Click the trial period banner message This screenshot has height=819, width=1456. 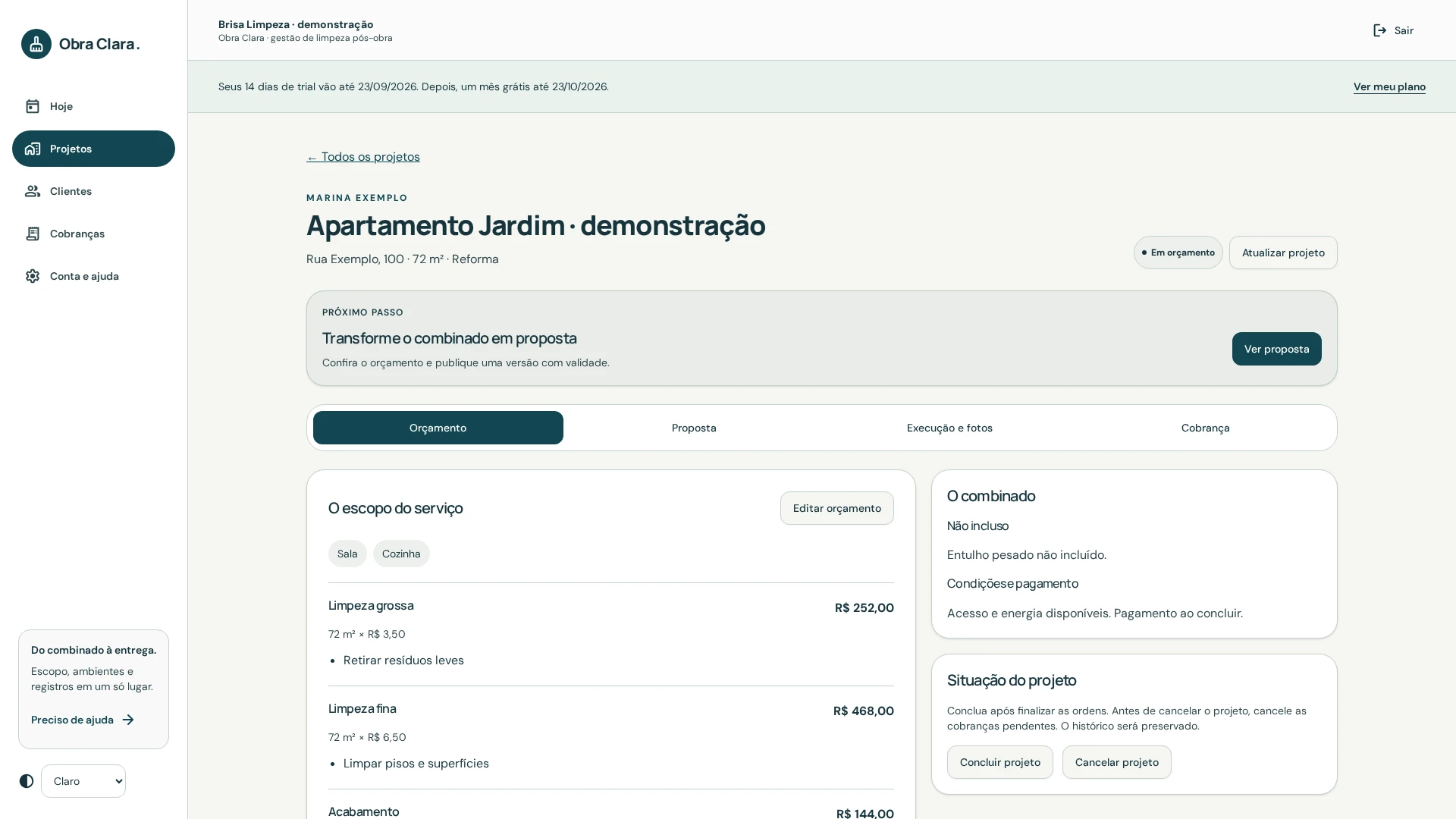(413, 86)
